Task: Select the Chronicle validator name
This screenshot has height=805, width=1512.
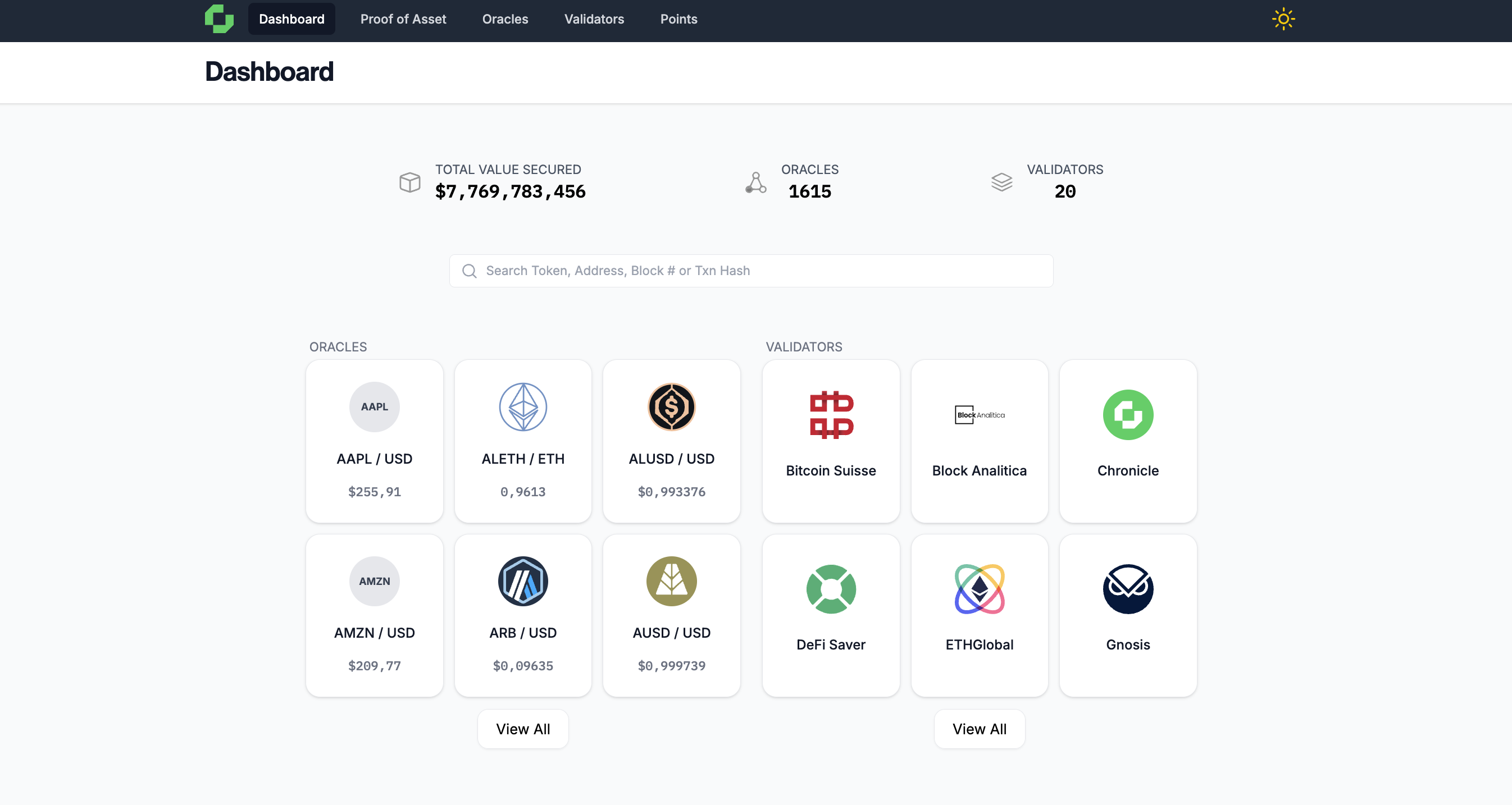Action: [x=1128, y=470]
